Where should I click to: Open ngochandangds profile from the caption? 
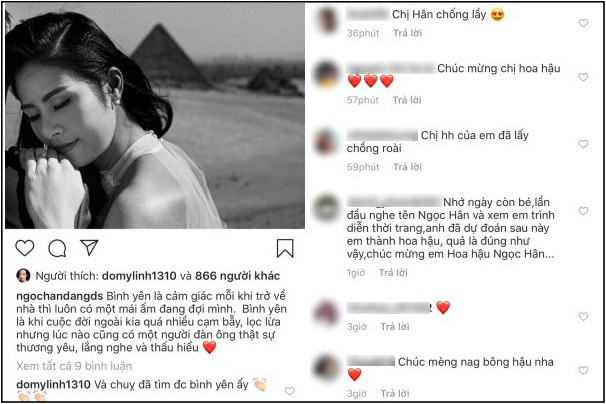[x=60, y=296]
